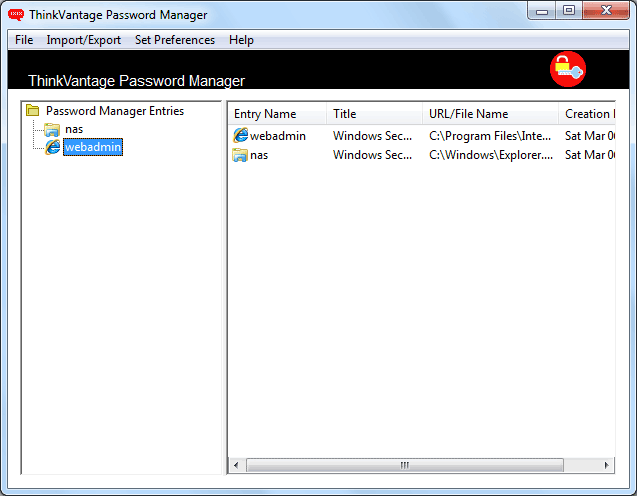The image size is (637, 496).
Task: Click the horizontal scrollbar right arrow
Action: tap(607, 465)
